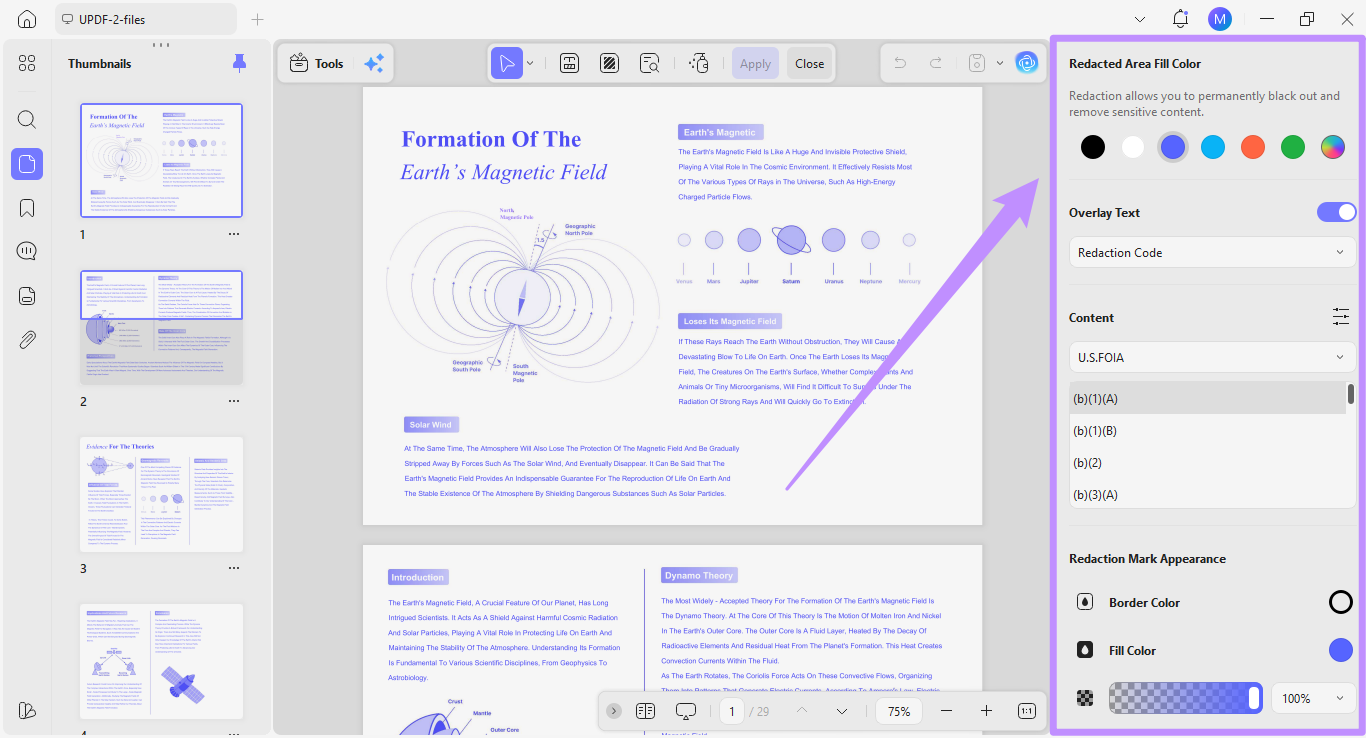Open the Tools menu
The width and height of the screenshot is (1366, 738).
(x=316, y=63)
